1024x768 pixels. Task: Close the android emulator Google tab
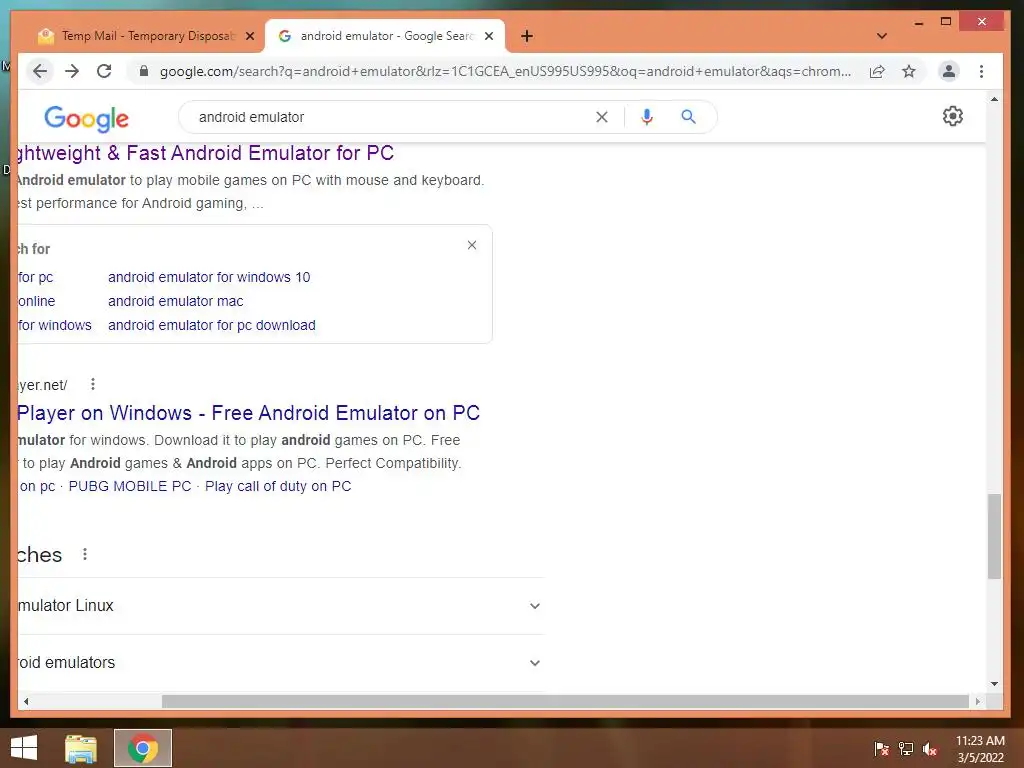(488, 37)
